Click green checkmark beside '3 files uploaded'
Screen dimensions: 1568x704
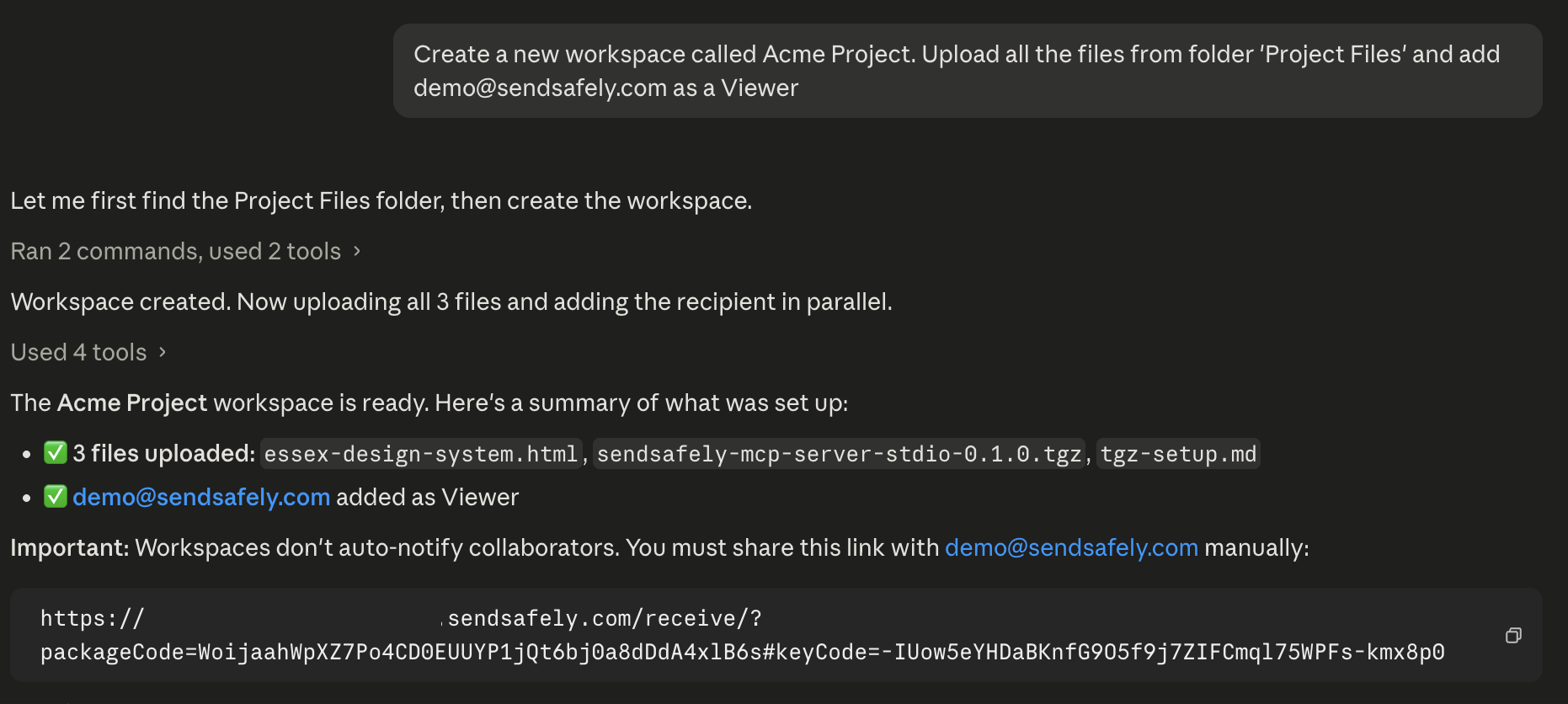pyautogui.click(x=56, y=452)
